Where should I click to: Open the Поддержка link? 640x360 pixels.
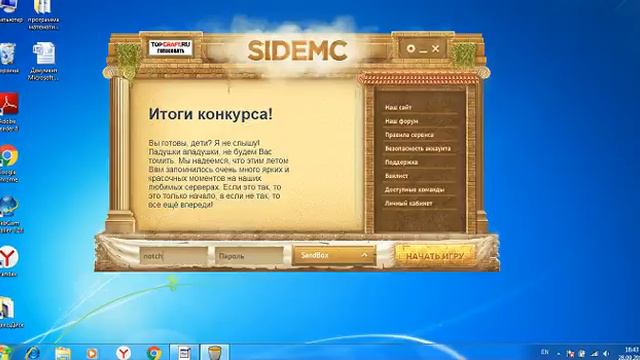click(401, 162)
